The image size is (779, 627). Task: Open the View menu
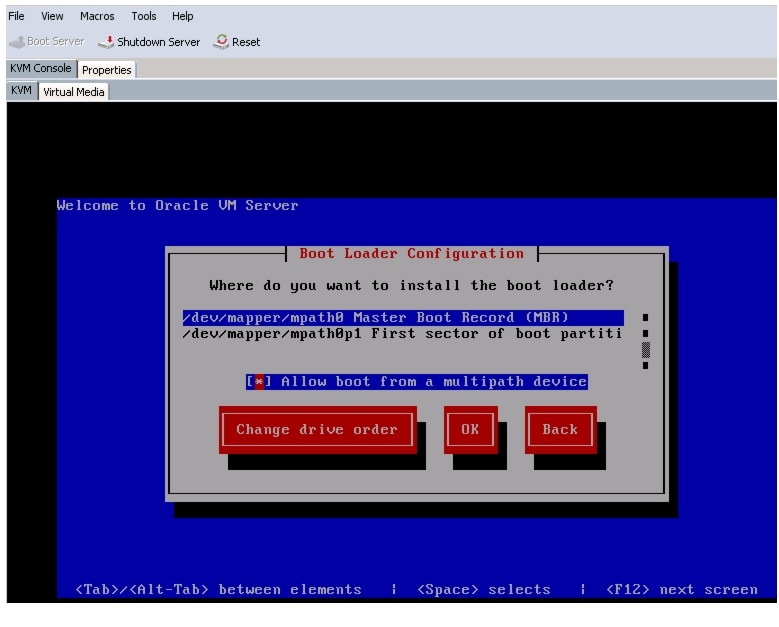(x=52, y=16)
